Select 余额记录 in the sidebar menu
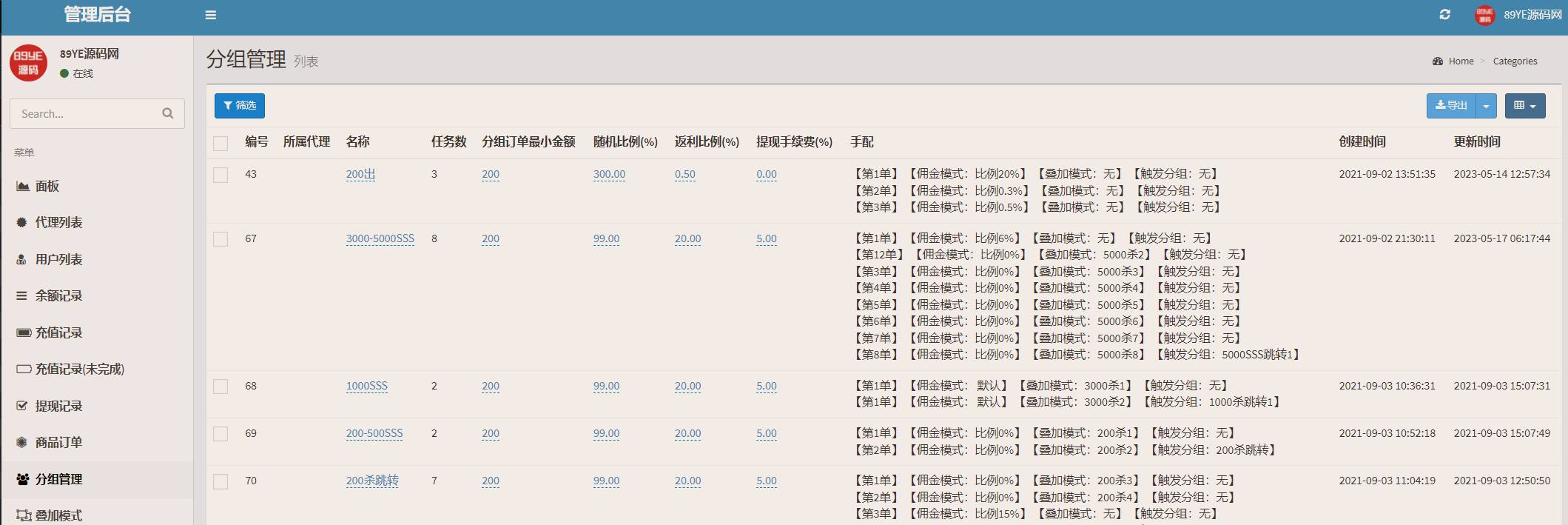This screenshot has height=525, width=1568. pos(58,296)
